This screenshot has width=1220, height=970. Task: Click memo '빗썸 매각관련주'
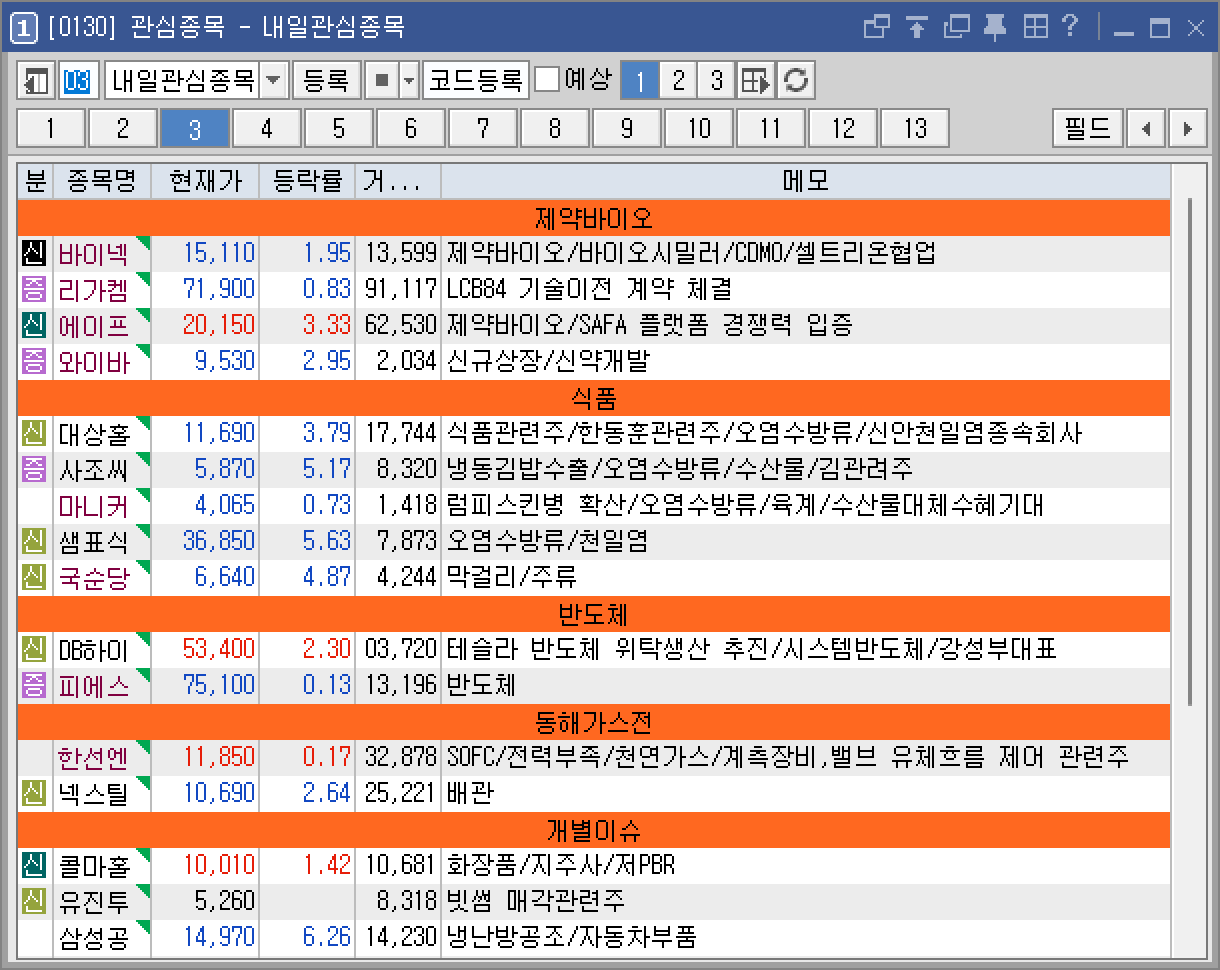click(x=535, y=902)
